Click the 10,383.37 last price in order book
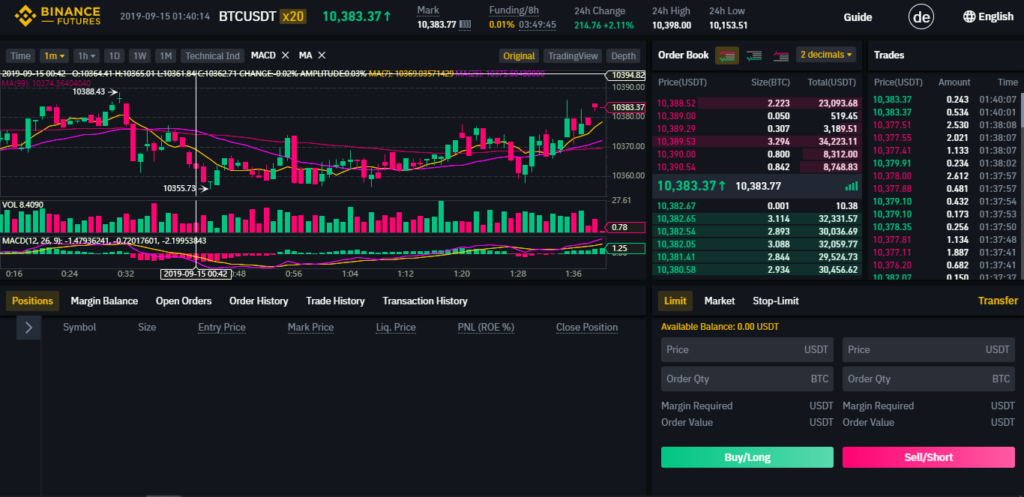The image size is (1024, 497). 691,185
